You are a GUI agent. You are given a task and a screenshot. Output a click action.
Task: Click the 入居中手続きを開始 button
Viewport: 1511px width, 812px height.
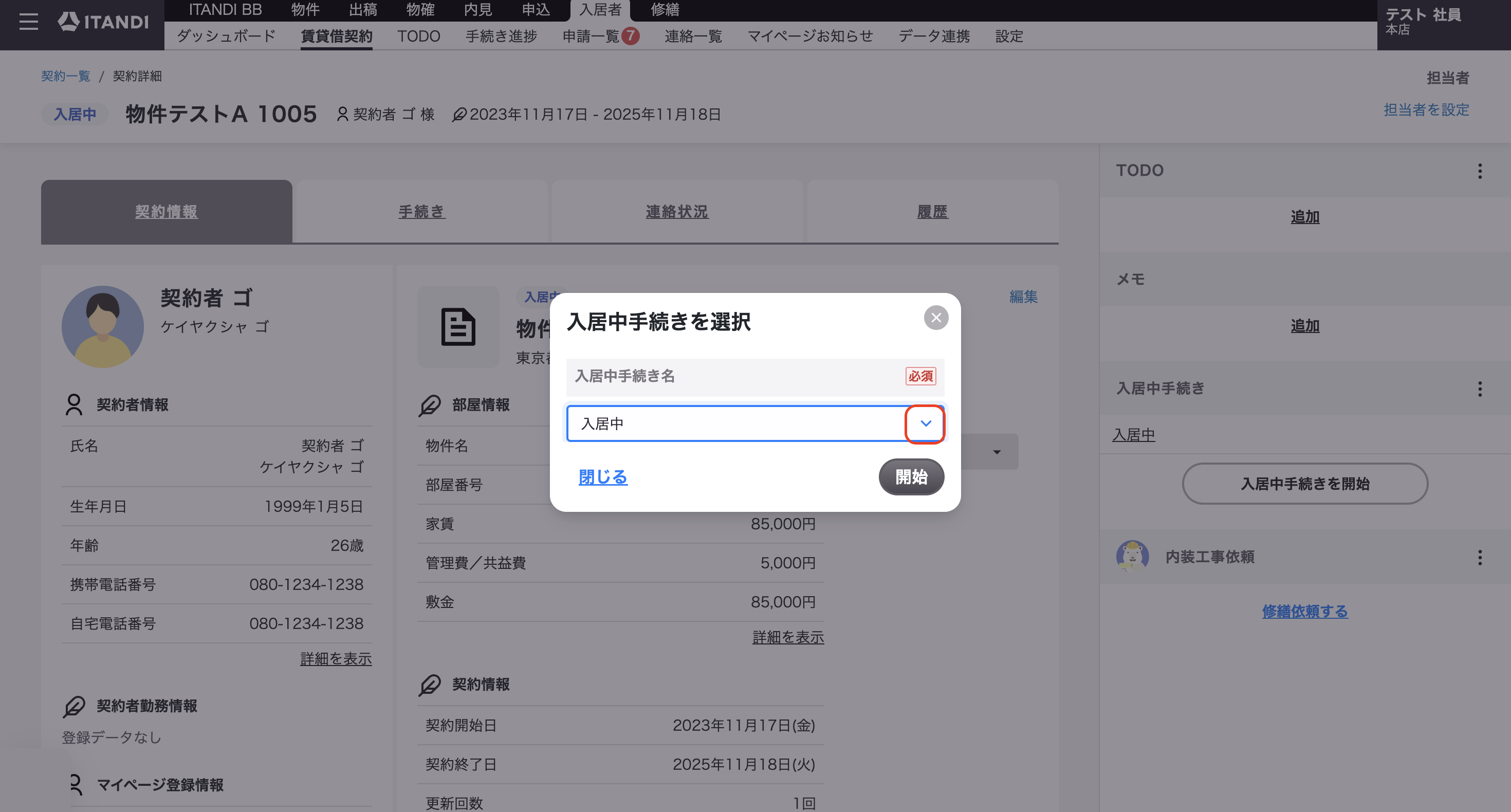coord(1304,484)
